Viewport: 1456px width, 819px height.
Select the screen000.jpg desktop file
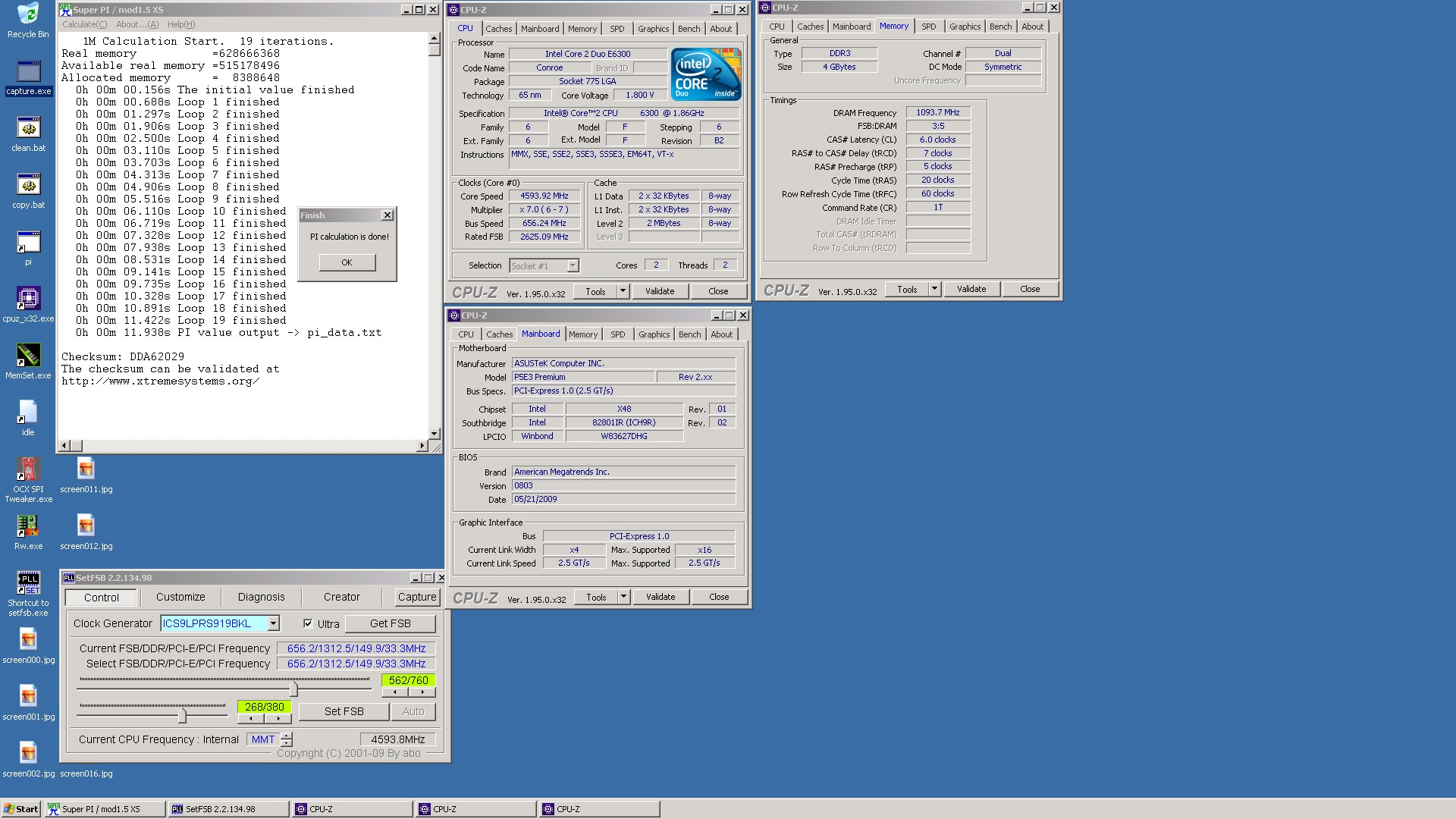coord(28,646)
